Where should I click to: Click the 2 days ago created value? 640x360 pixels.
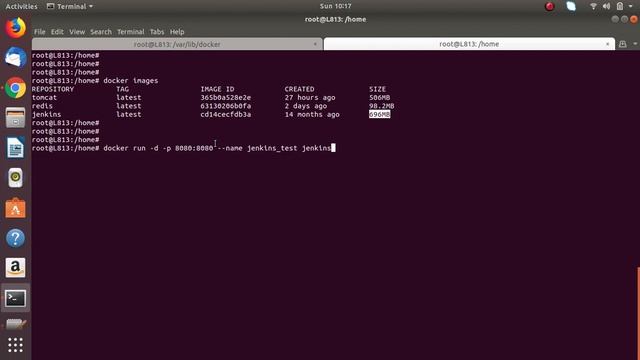(x=306, y=106)
